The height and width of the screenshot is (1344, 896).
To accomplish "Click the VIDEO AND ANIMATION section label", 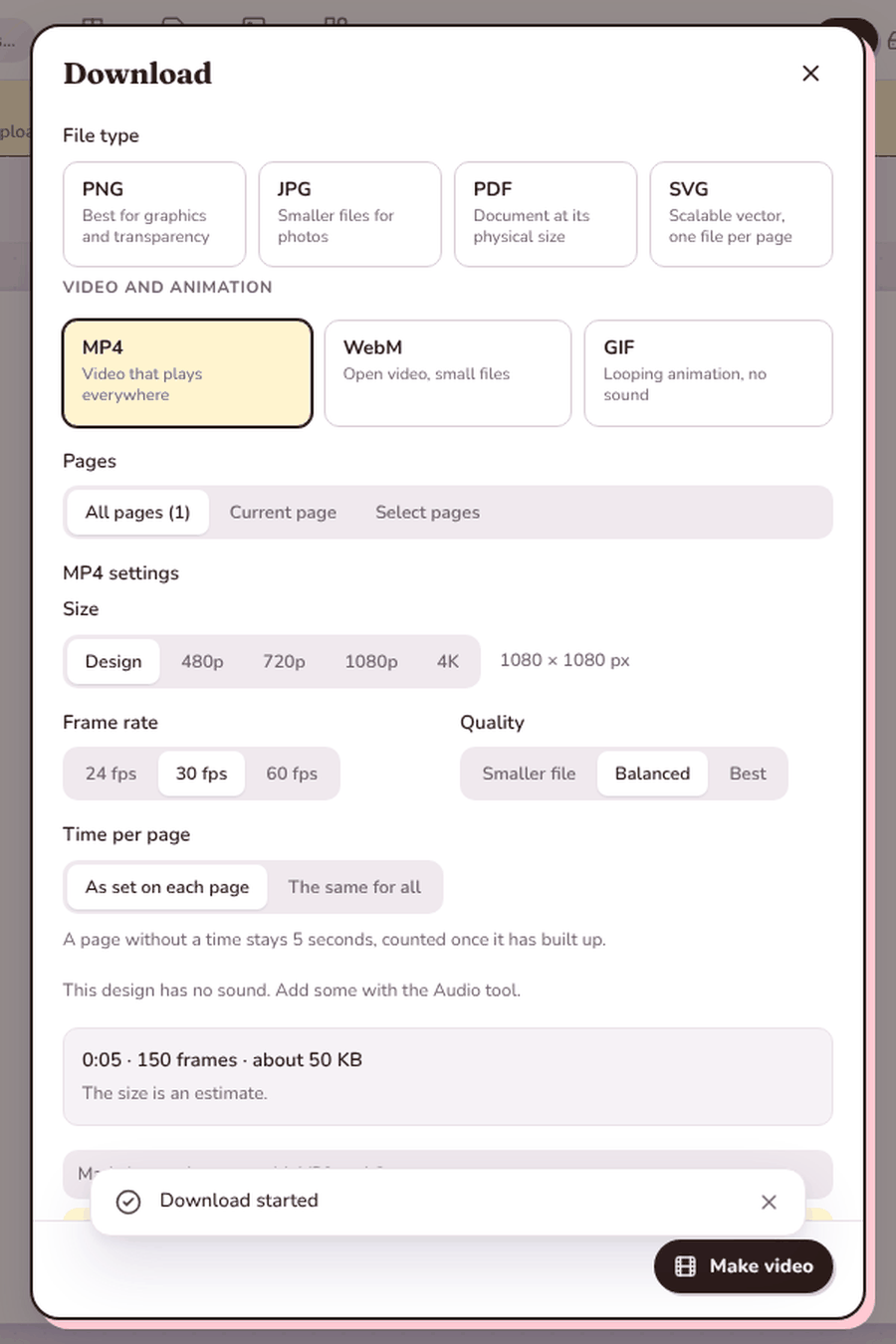I will point(167,287).
